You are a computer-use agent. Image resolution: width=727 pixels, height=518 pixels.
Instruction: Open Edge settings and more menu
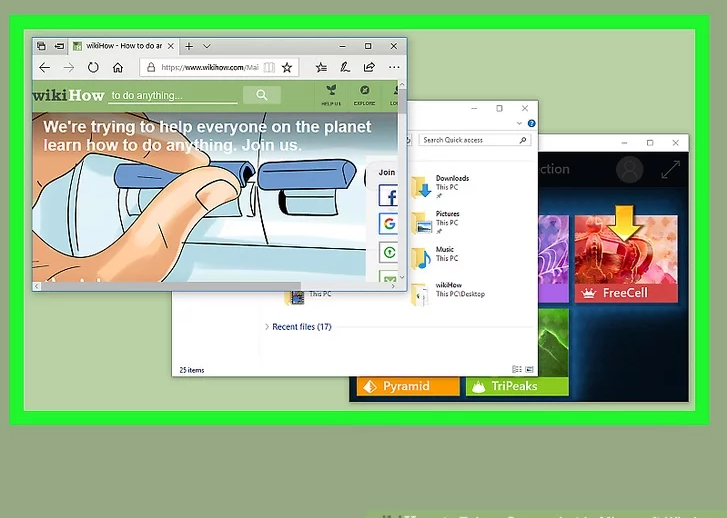pyautogui.click(x=394, y=67)
